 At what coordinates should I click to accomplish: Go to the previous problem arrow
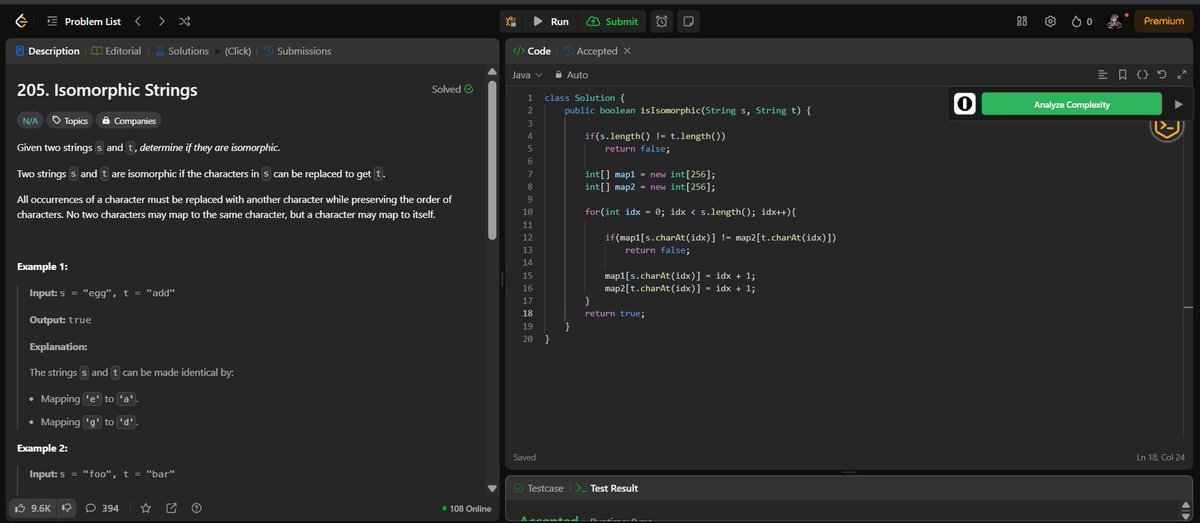click(137, 21)
